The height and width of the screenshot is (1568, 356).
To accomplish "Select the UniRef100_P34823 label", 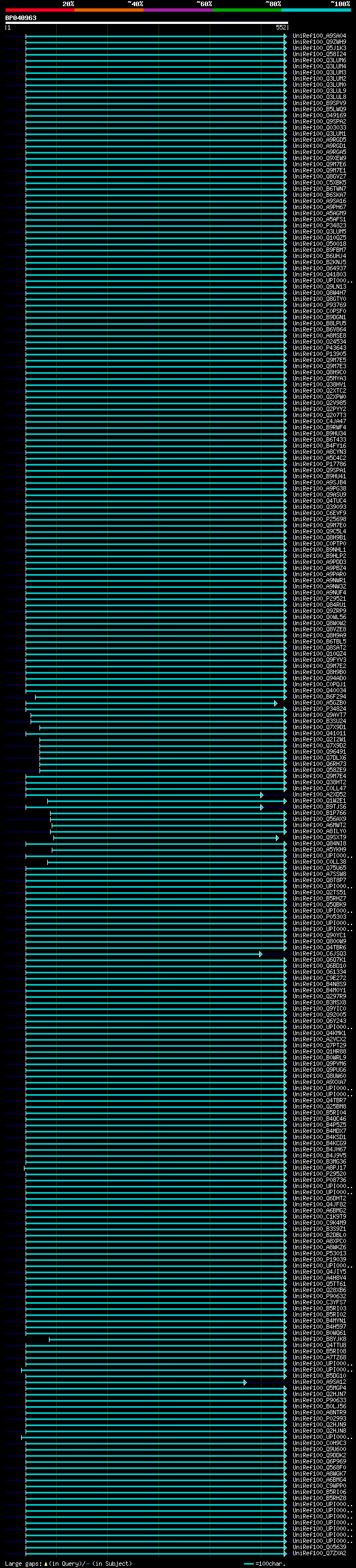I will [319, 225].
